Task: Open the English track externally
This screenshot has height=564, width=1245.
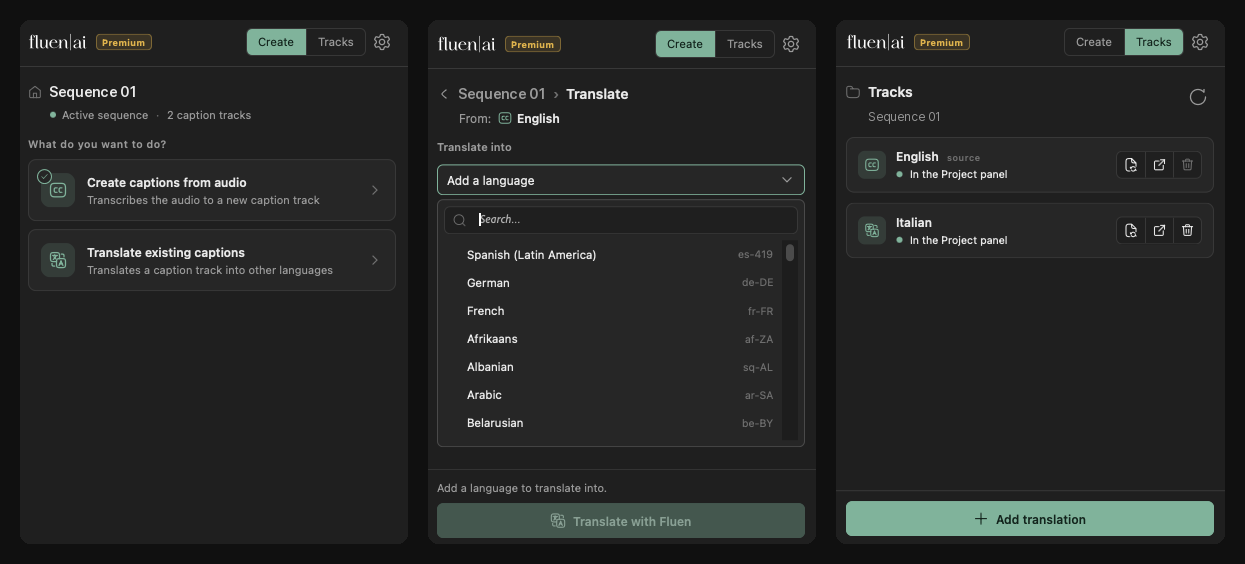Action: [1159, 165]
